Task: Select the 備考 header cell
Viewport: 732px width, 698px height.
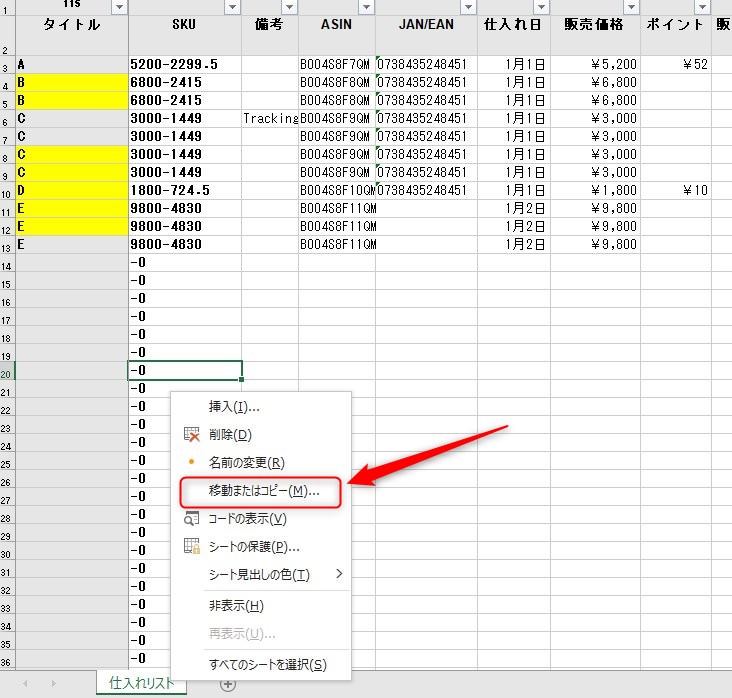Action: (270, 35)
